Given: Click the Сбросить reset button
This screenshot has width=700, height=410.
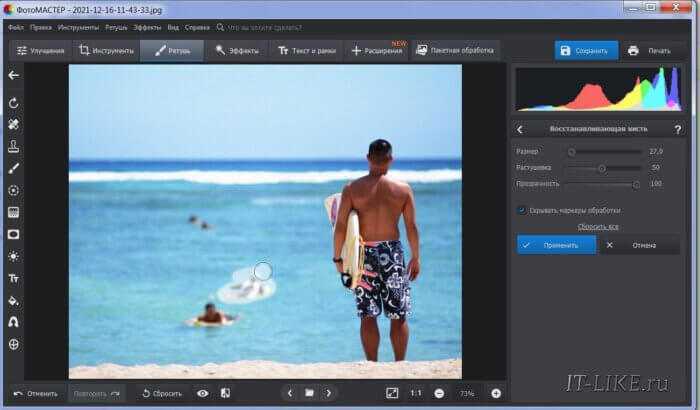Looking at the screenshot, I should click(x=162, y=393).
